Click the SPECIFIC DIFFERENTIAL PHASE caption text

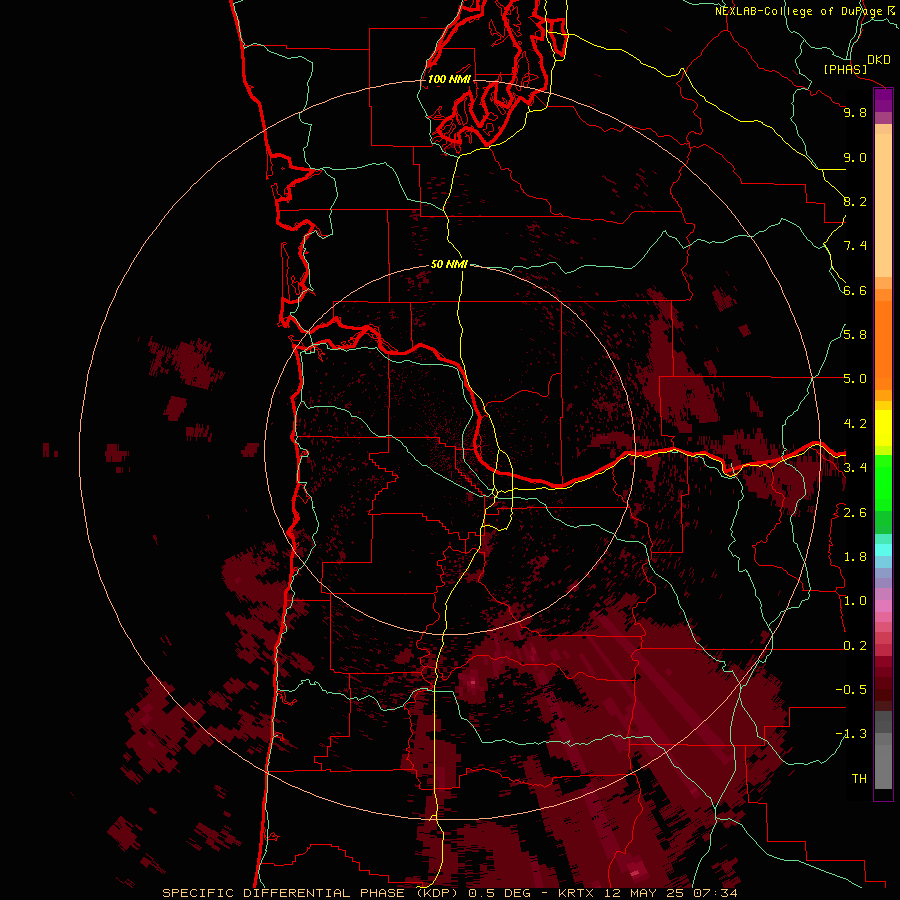[284, 893]
